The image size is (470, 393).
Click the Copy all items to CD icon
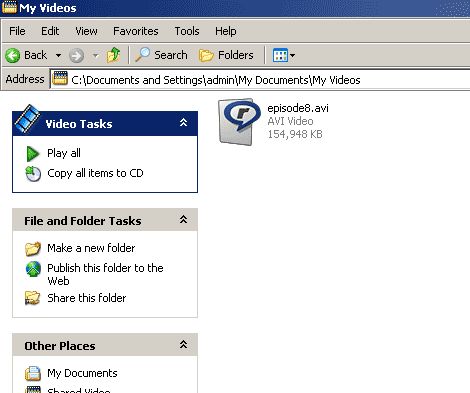pos(33,174)
